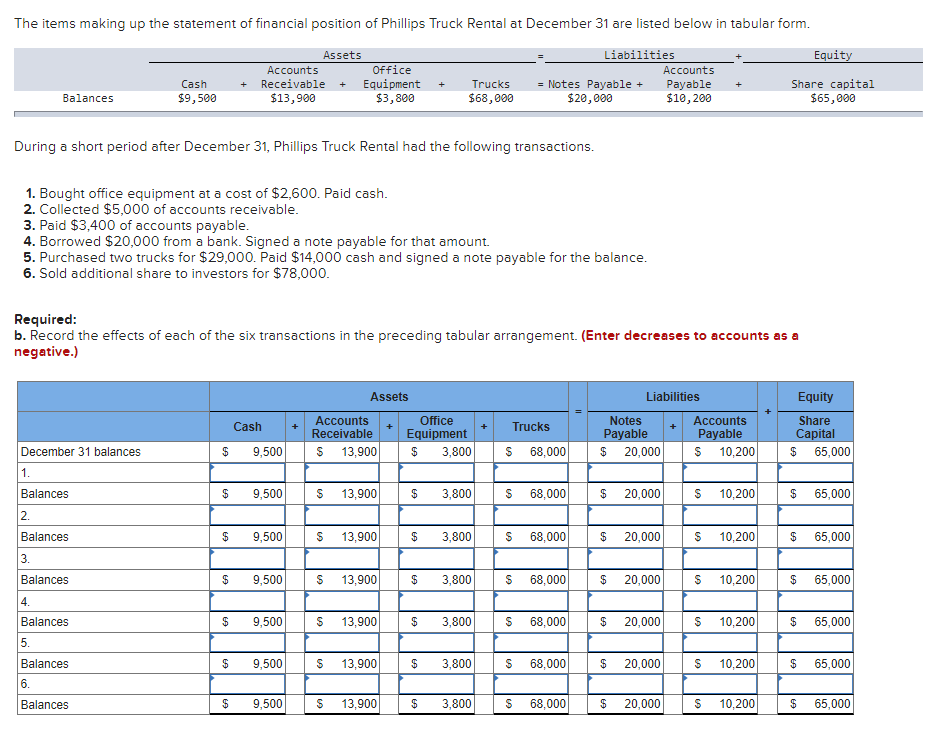Select Notes Payable input for transaction 5
The height and width of the screenshot is (736, 948).
(x=625, y=643)
